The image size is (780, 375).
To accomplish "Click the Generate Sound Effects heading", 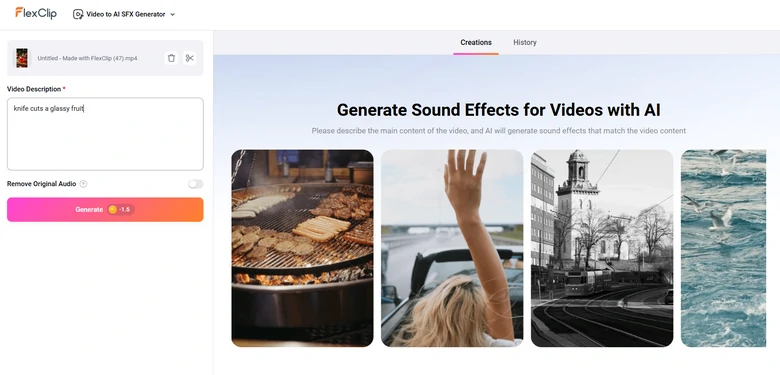I will pyautogui.click(x=498, y=110).
